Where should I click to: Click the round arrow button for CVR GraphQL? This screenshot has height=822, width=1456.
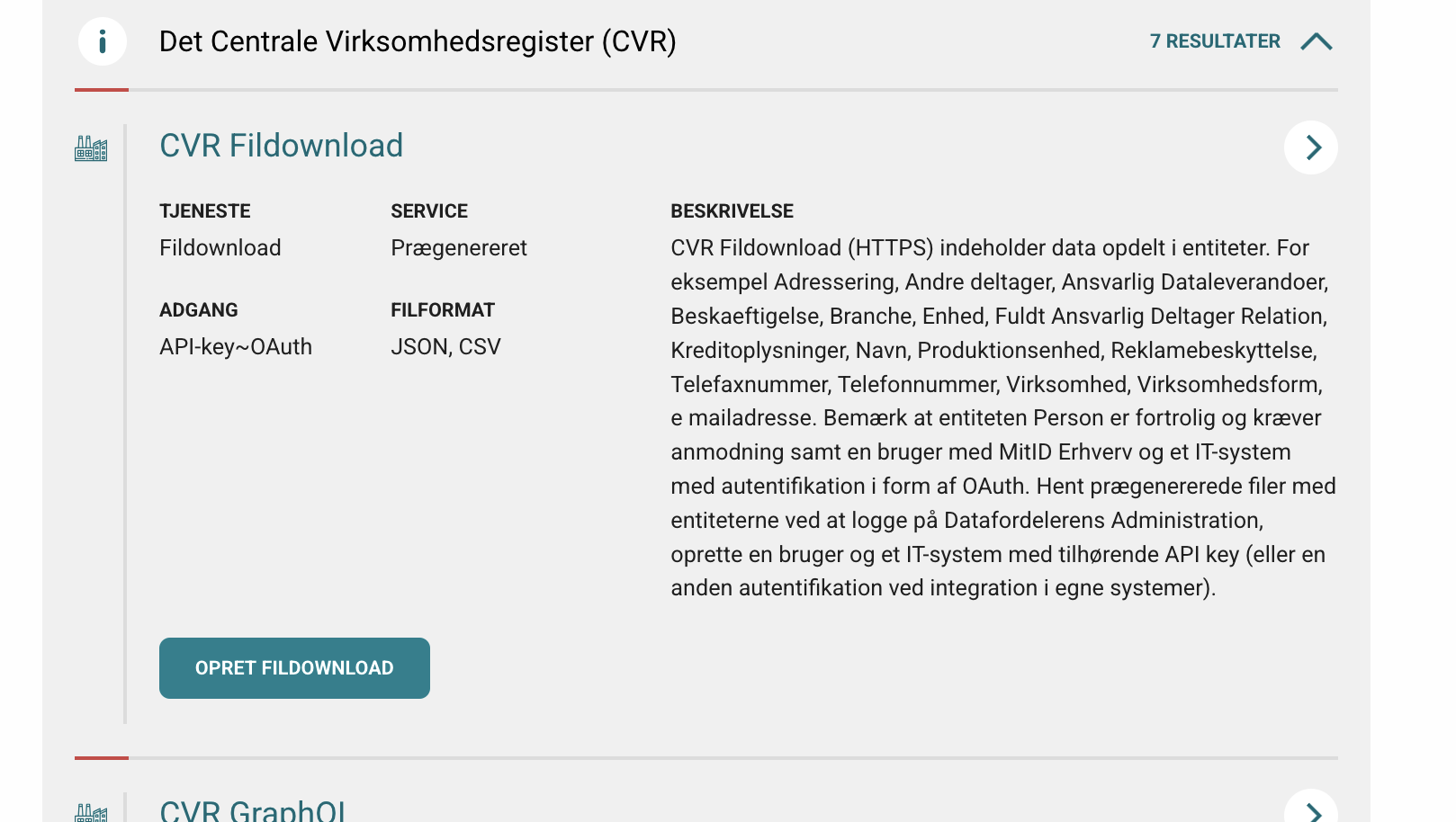[x=1310, y=810]
